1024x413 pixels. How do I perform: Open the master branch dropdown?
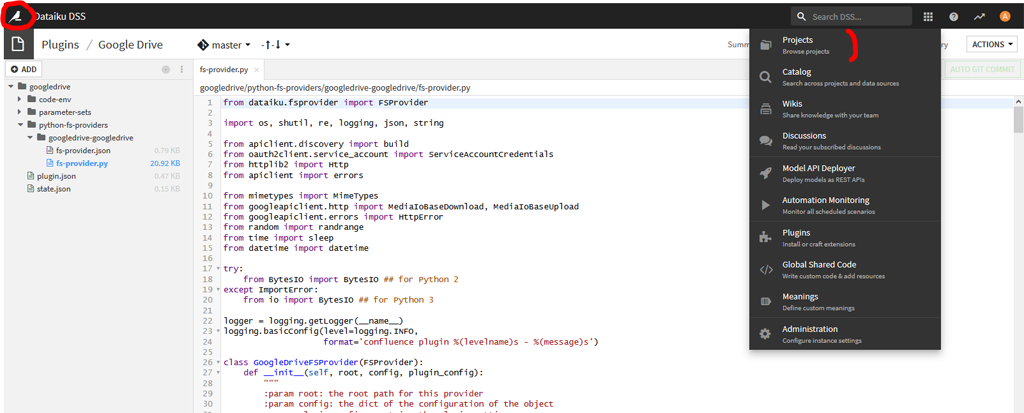(224, 45)
